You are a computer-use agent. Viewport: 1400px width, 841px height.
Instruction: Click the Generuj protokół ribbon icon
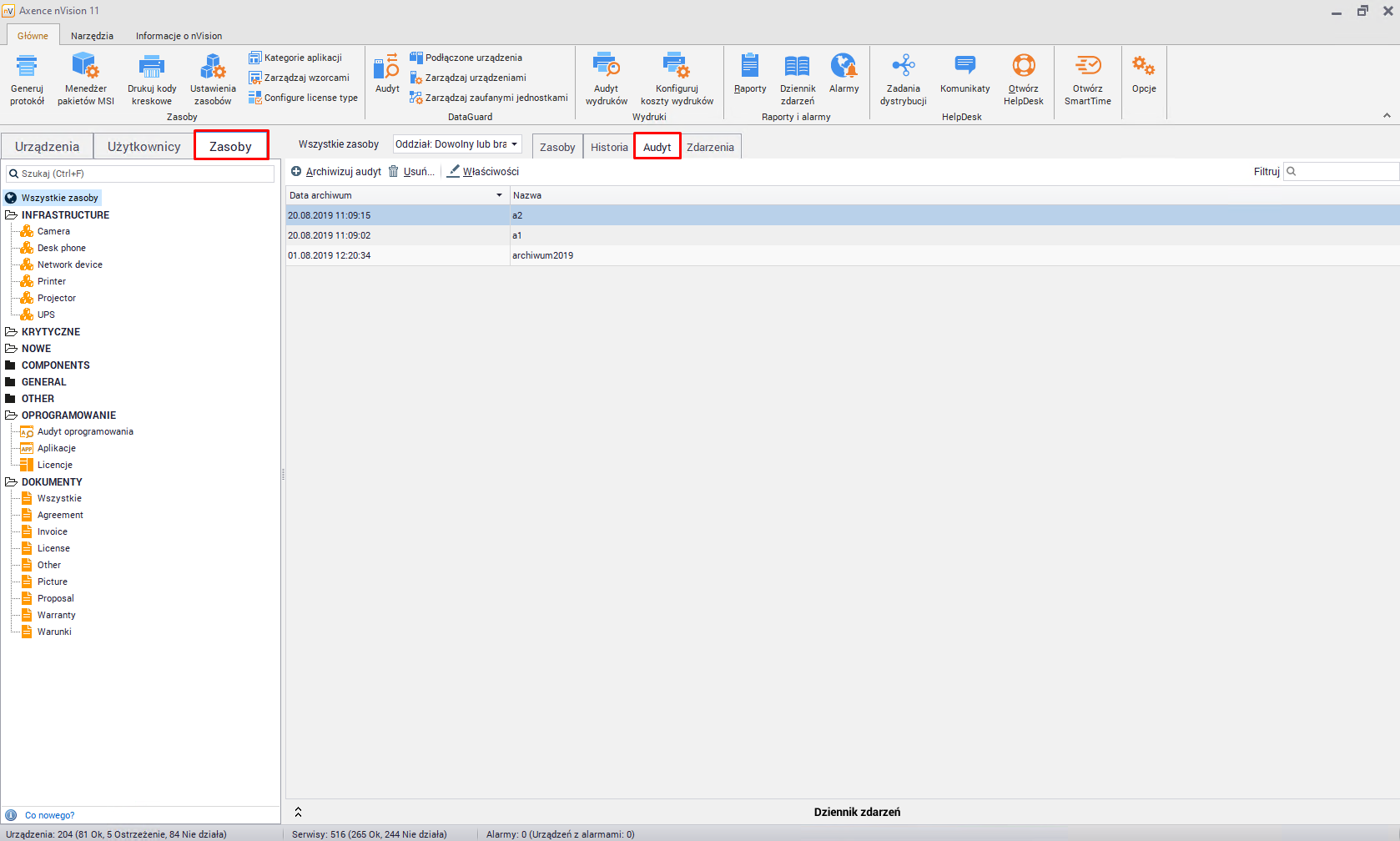click(x=27, y=67)
